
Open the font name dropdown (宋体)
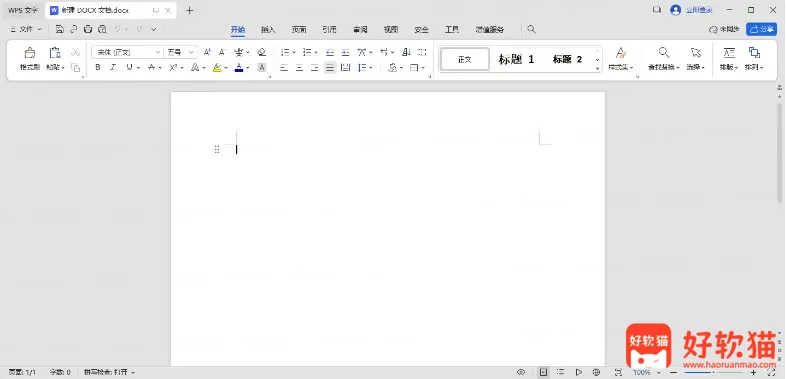pos(158,52)
